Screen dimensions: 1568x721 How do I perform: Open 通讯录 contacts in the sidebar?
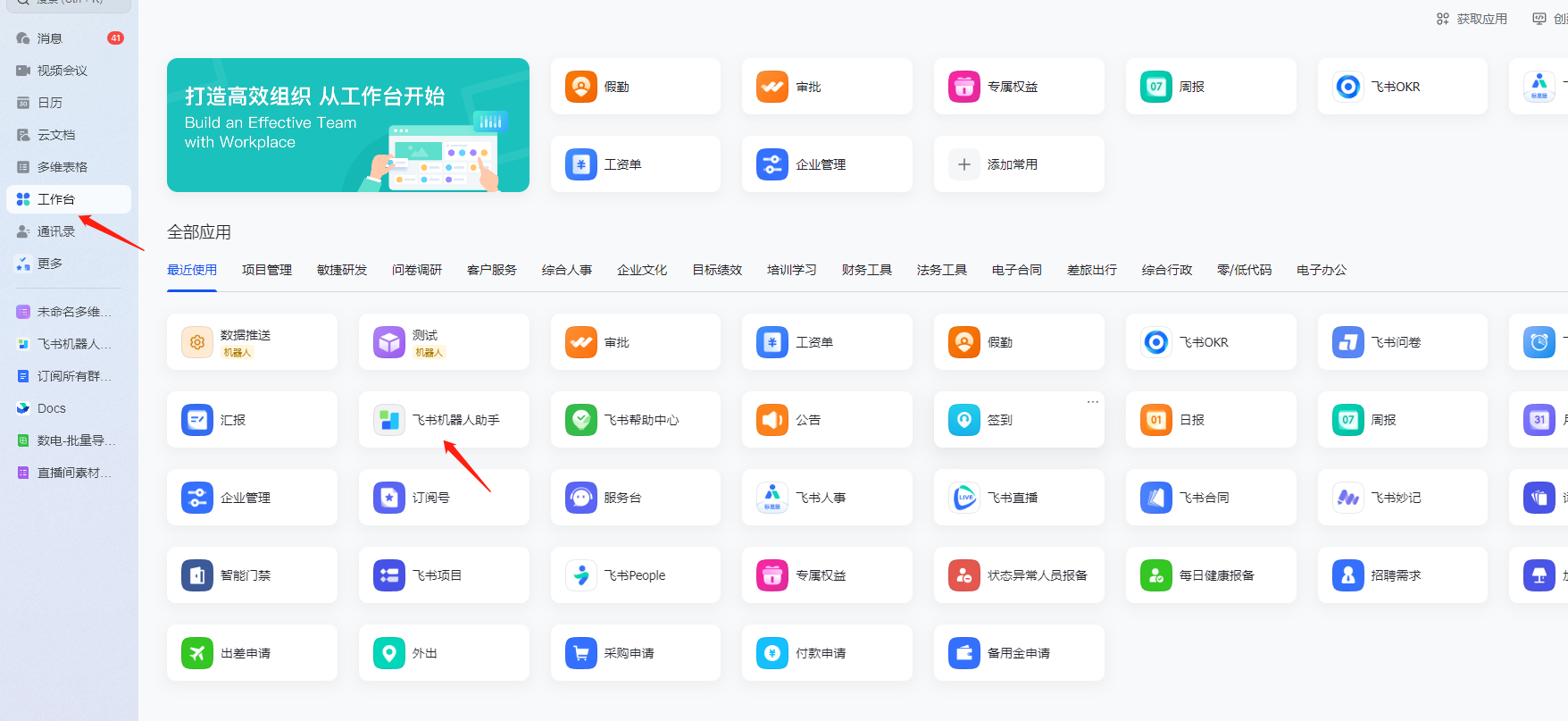69,231
